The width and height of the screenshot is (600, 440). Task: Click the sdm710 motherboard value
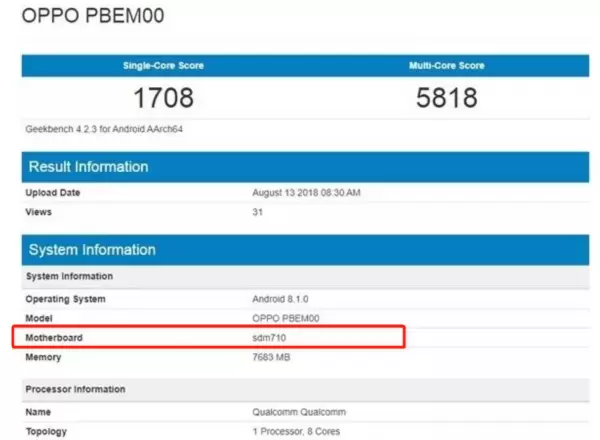coord(270,339)
